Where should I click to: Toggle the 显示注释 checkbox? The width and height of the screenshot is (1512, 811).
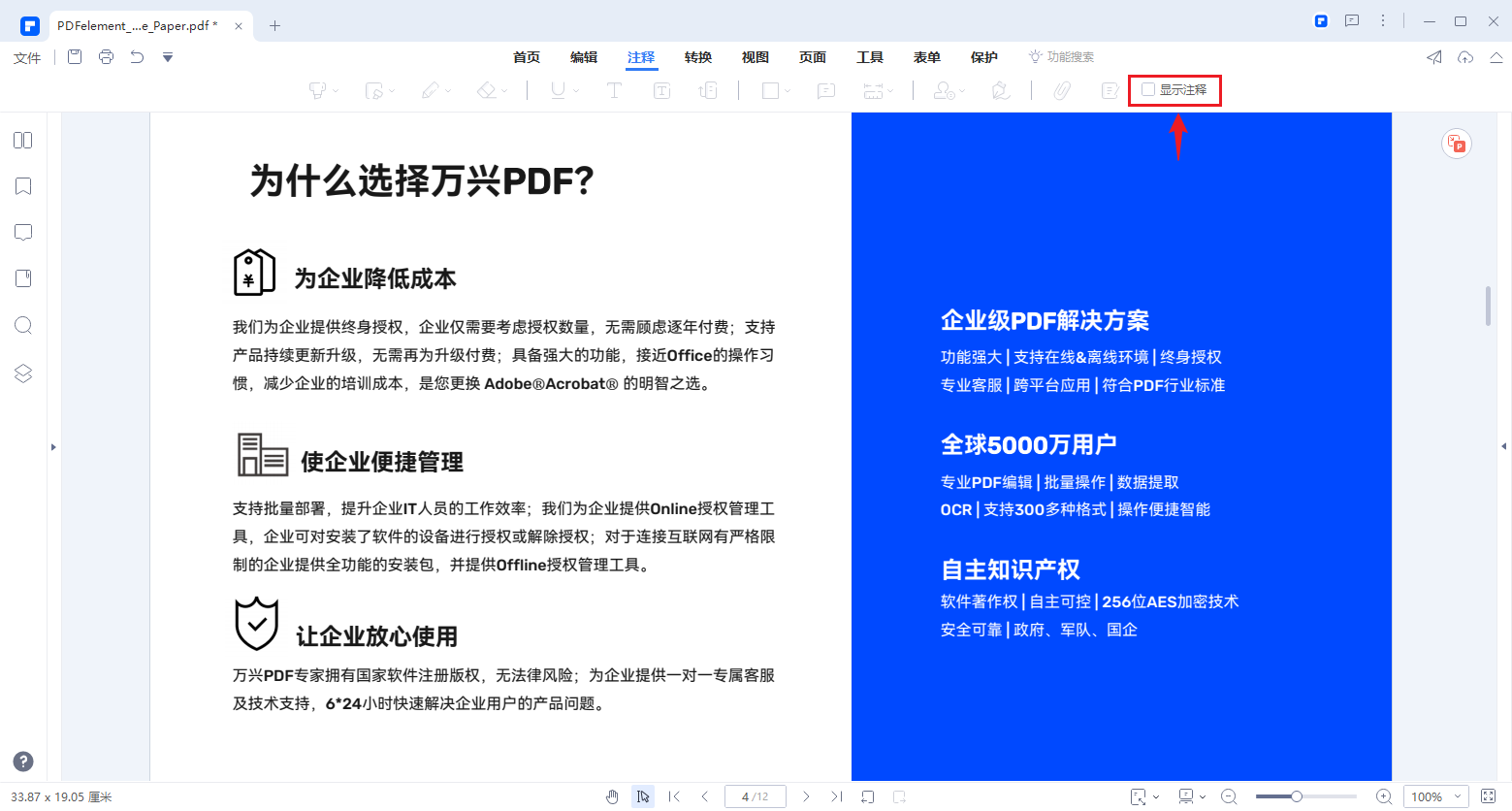[1146, 89]
